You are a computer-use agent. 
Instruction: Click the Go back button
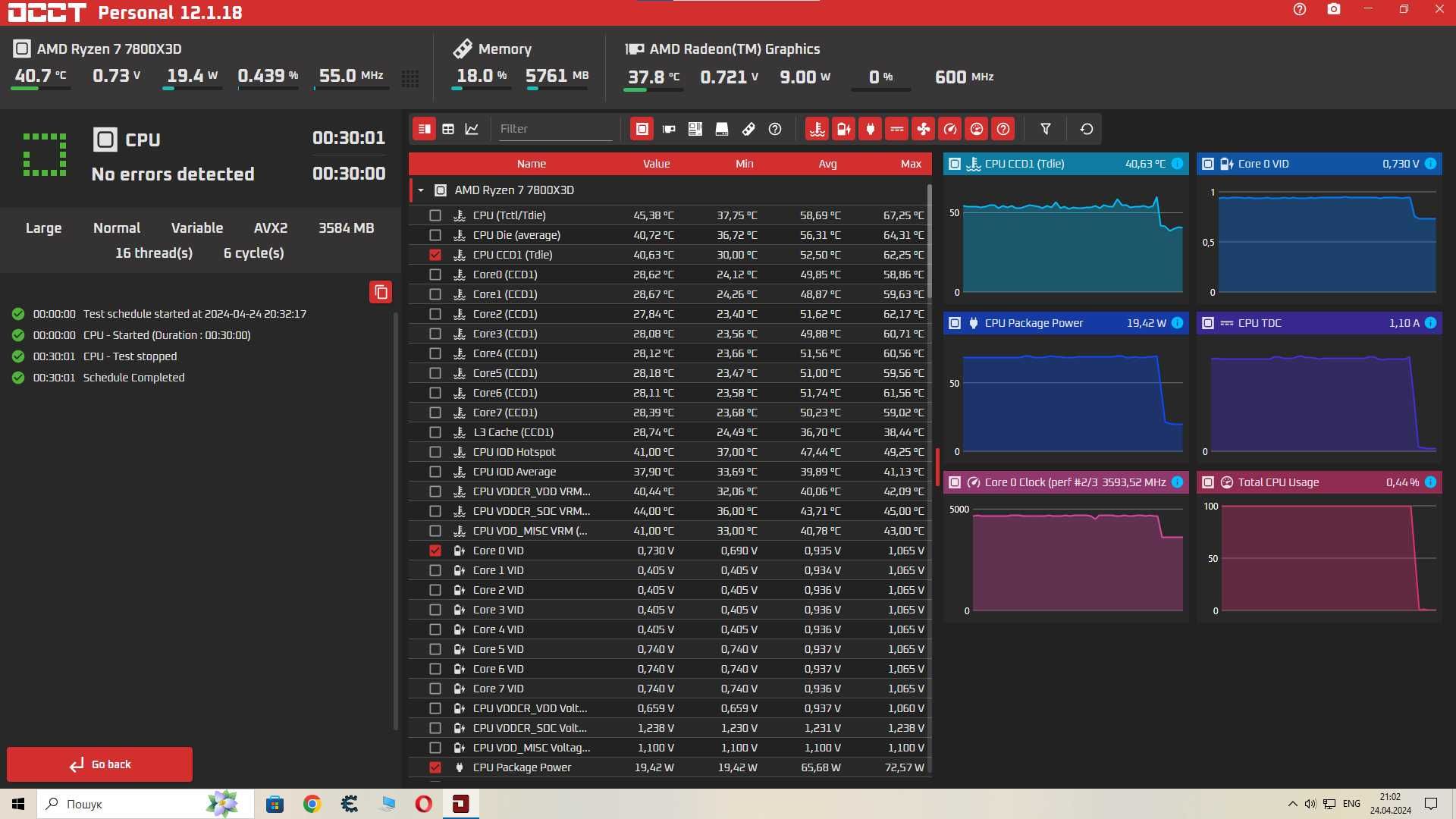[x=99, y=764]
